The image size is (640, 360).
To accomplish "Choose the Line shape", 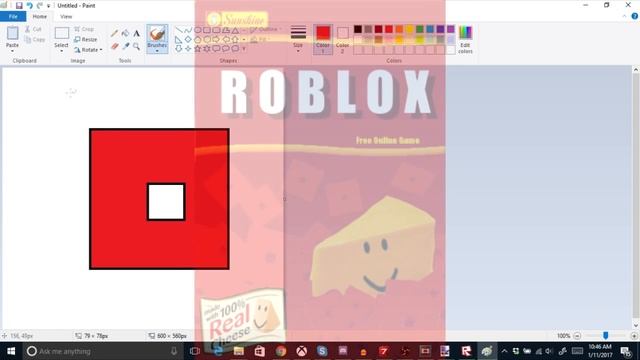I will [178, 30].
